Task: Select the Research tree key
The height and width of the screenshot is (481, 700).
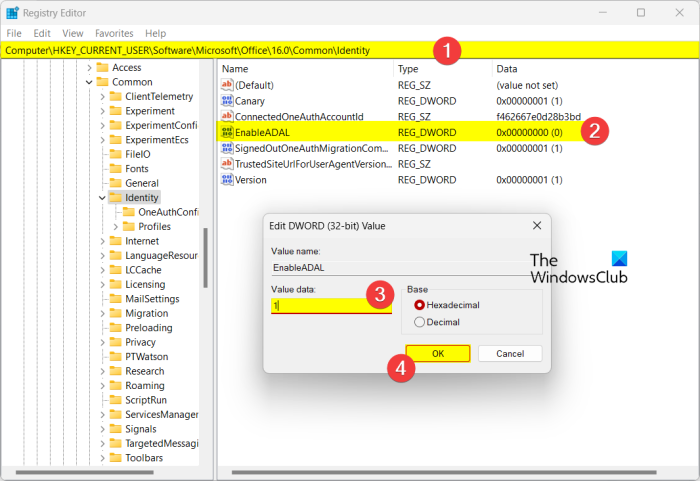Action: 145,371
